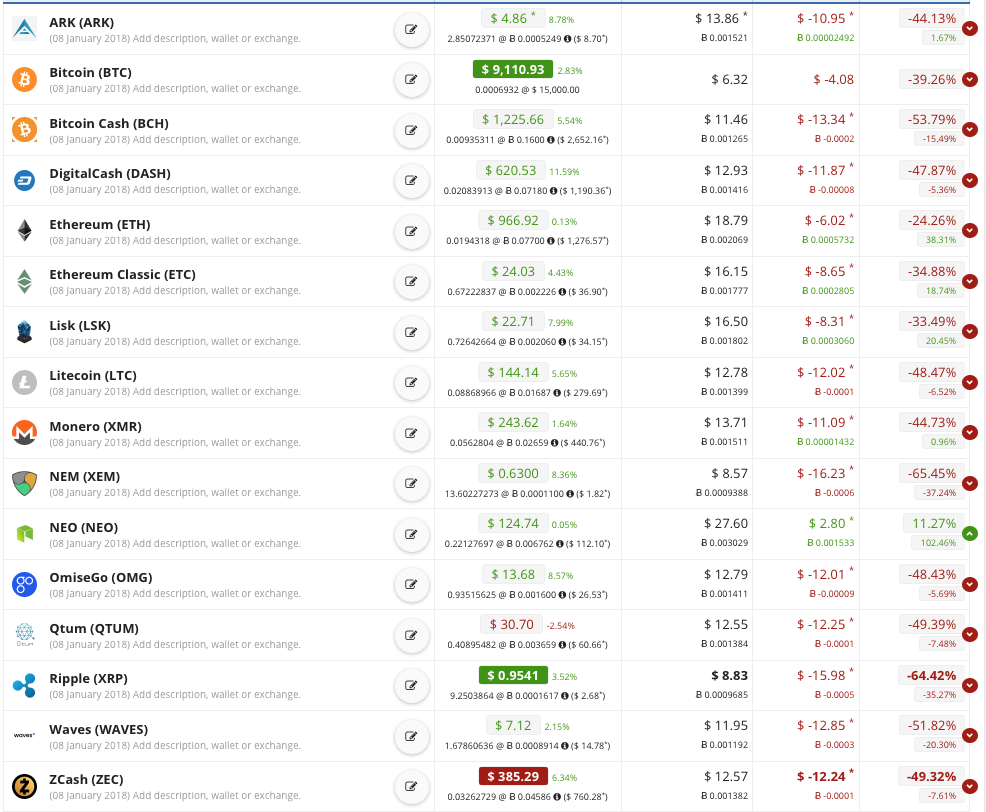The width and height of the screenshot is (986, 812).
Task: Click the Qtum price $ 30.70
Action: tap(511, 625)
